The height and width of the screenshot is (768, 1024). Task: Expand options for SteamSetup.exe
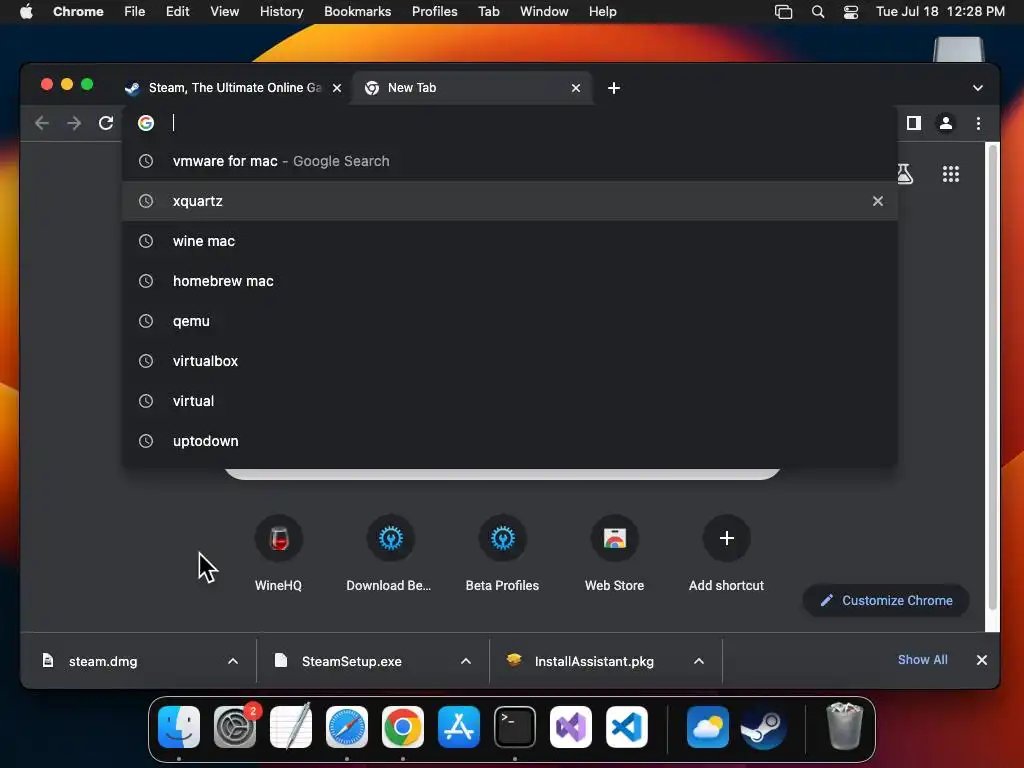466,661
